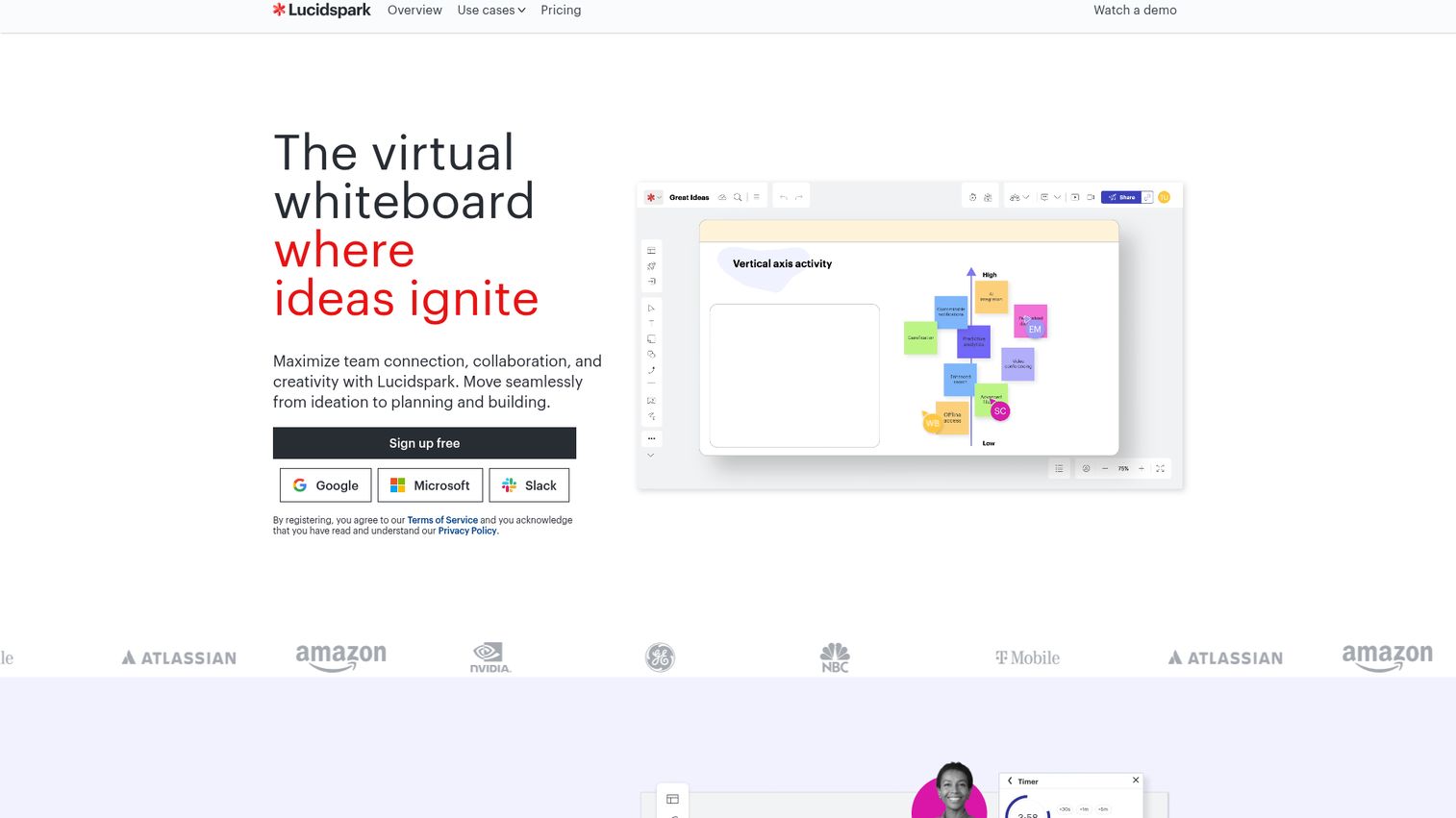Click the rocket icon in the left toolbar
The height and width of the screenshot is (818, 1456).
coord(651,266)
